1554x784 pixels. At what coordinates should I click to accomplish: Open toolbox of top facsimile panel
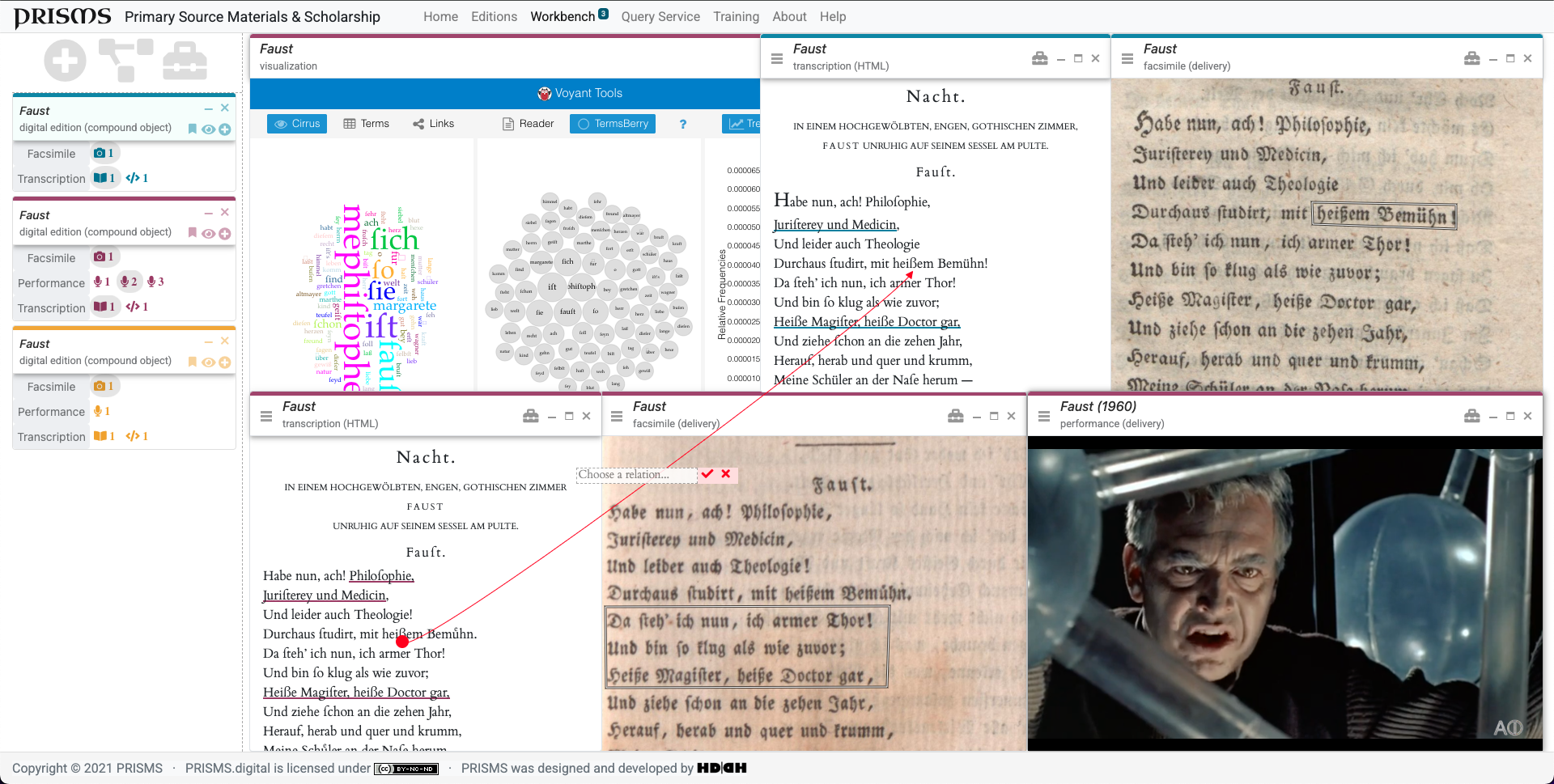pos(1472,58)
